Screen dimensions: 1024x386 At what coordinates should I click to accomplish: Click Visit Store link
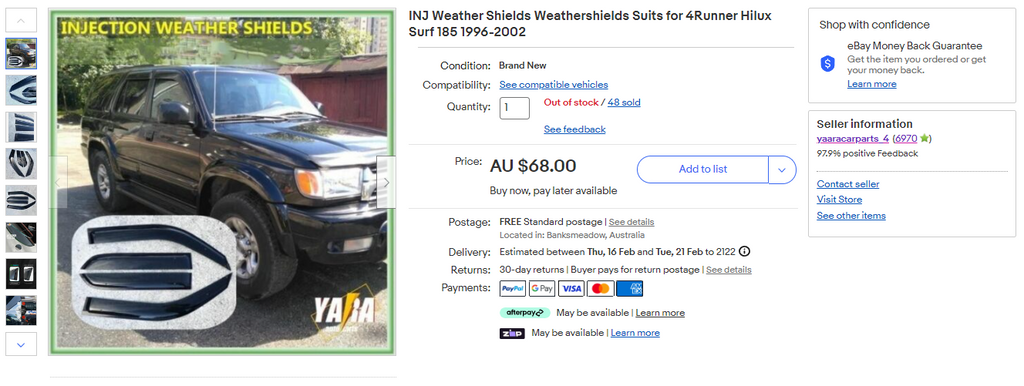click(839, 199)
